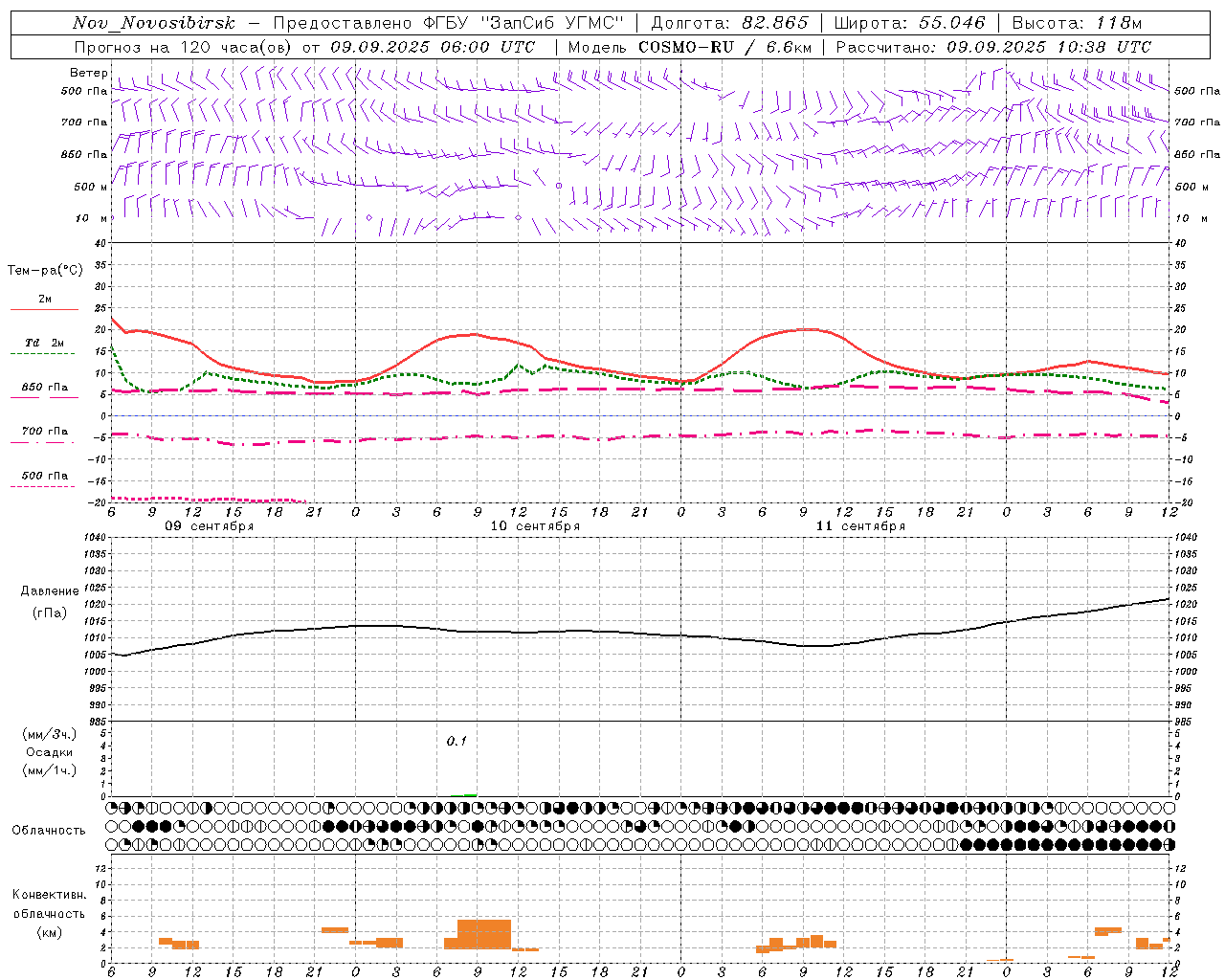
Task: Click the 'Долгота: 82.865' header field
Action: [729, 23]
